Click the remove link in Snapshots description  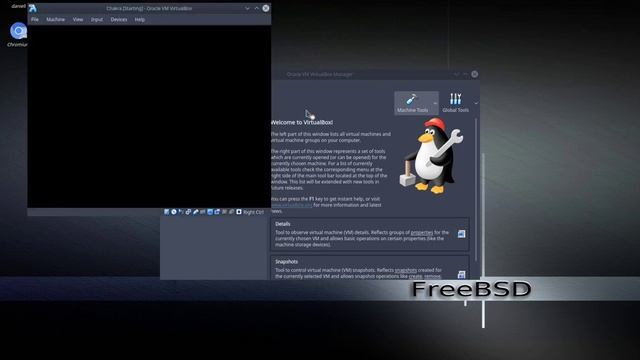(x=433, y=276)
